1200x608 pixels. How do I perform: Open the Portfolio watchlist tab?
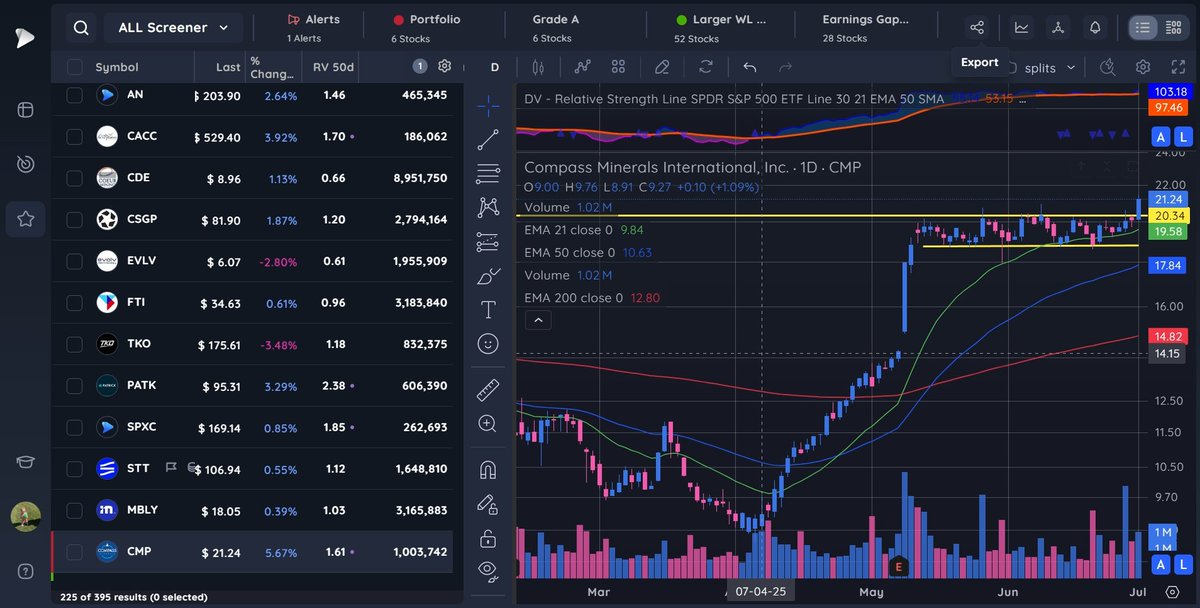click(427, 28)
